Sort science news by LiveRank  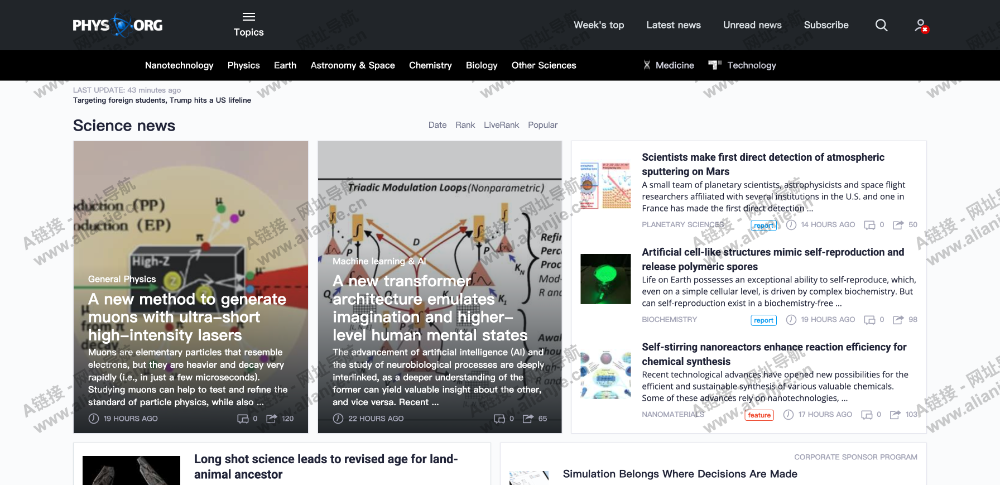[501, 125]
